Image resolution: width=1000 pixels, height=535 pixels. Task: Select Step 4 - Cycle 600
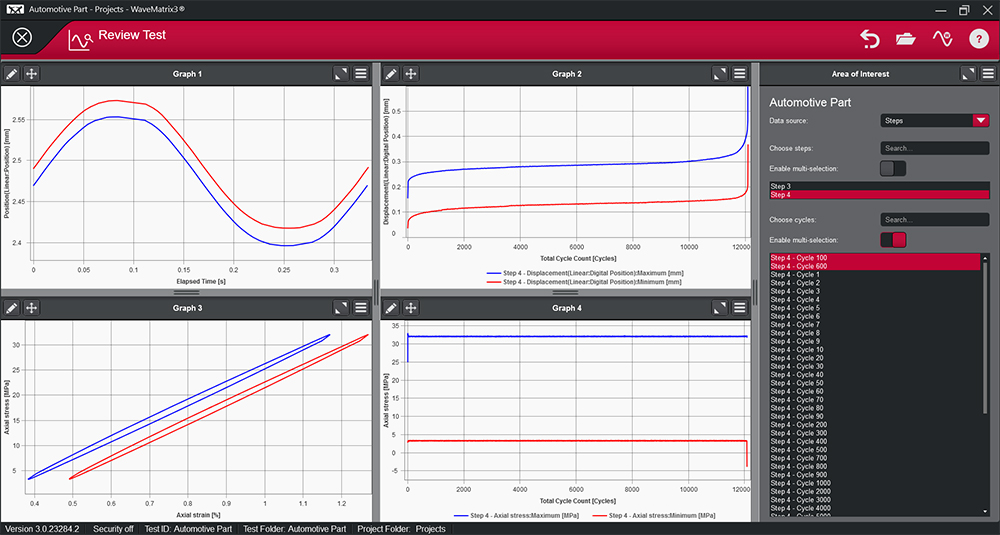[874, 266]
